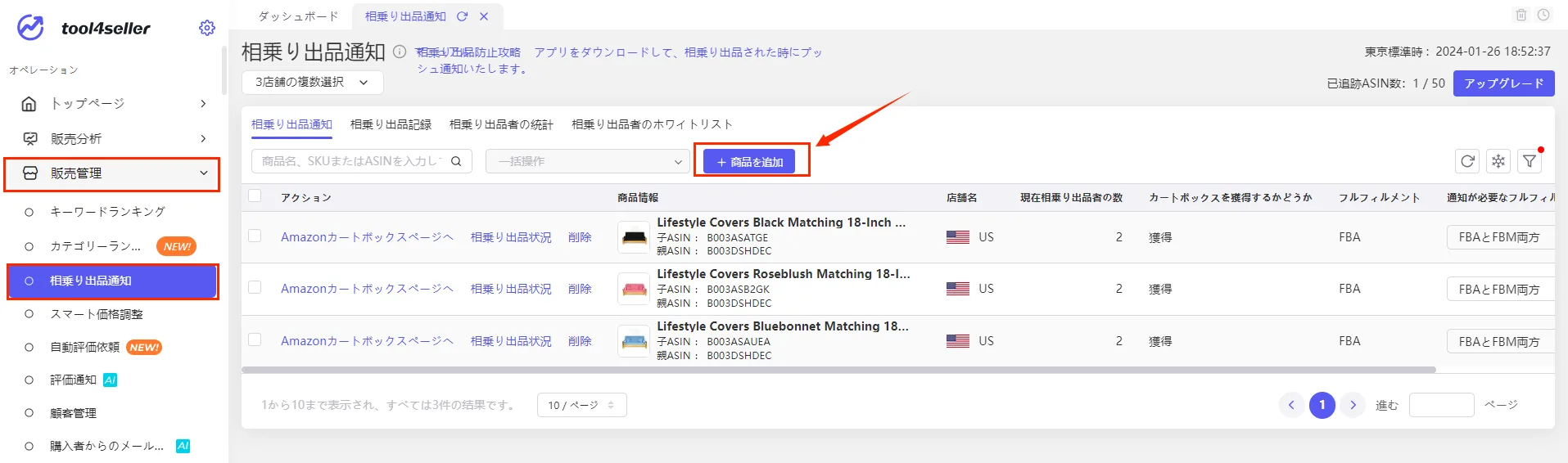1568x463 pixels.
Task: Click the horizontal scrollbar under the table
Action: 838,370
